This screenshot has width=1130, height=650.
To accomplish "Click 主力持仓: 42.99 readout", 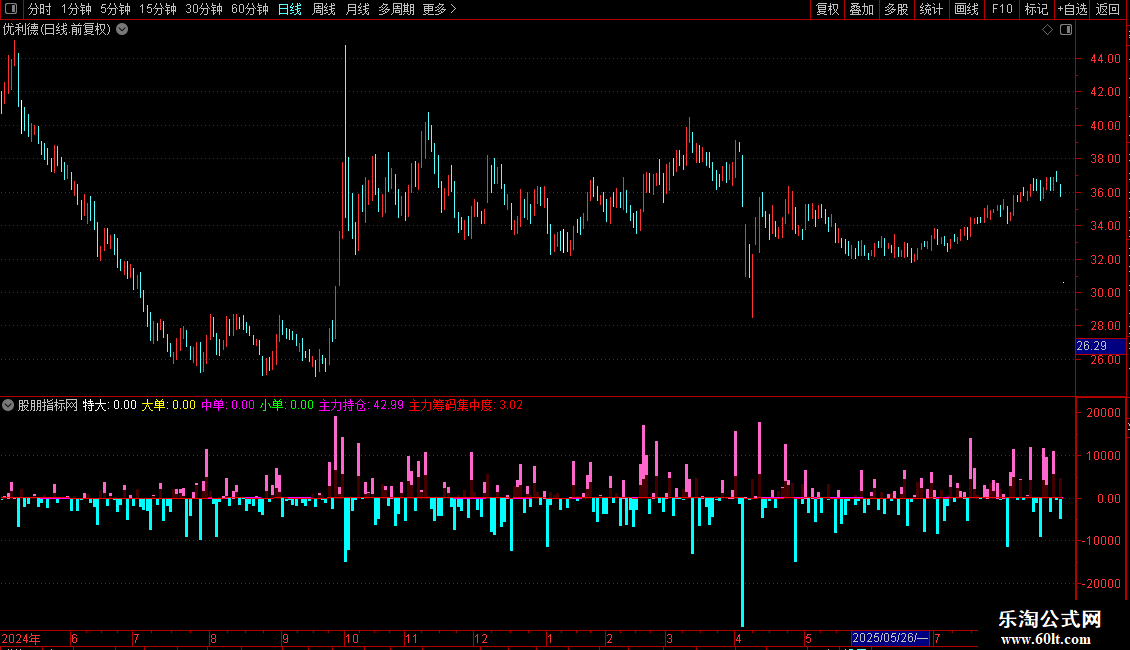I will point(361,405).
